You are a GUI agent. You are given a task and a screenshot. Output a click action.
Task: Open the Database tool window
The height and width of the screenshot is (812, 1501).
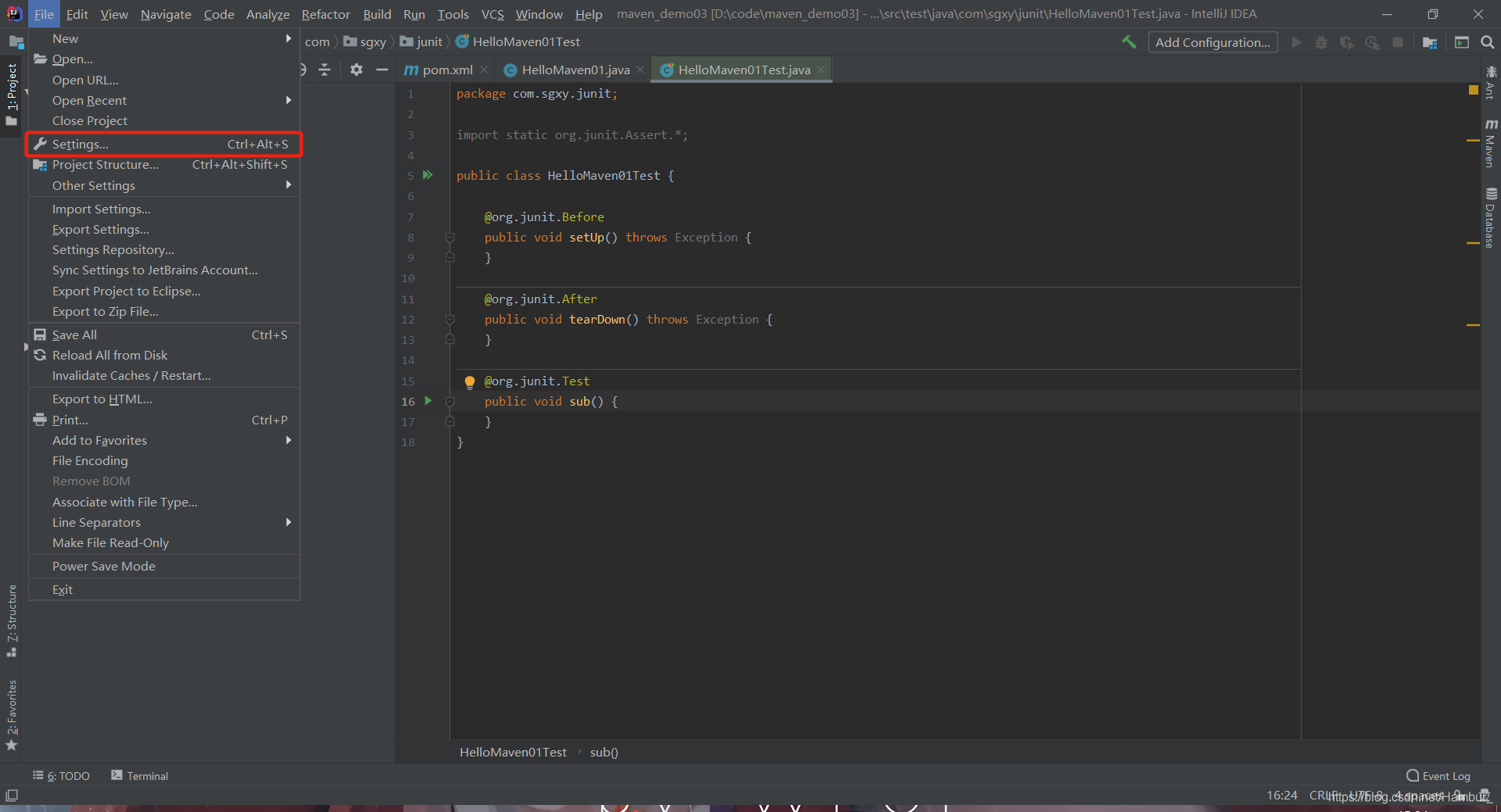pyautogui.click(x=1490, y=217)
